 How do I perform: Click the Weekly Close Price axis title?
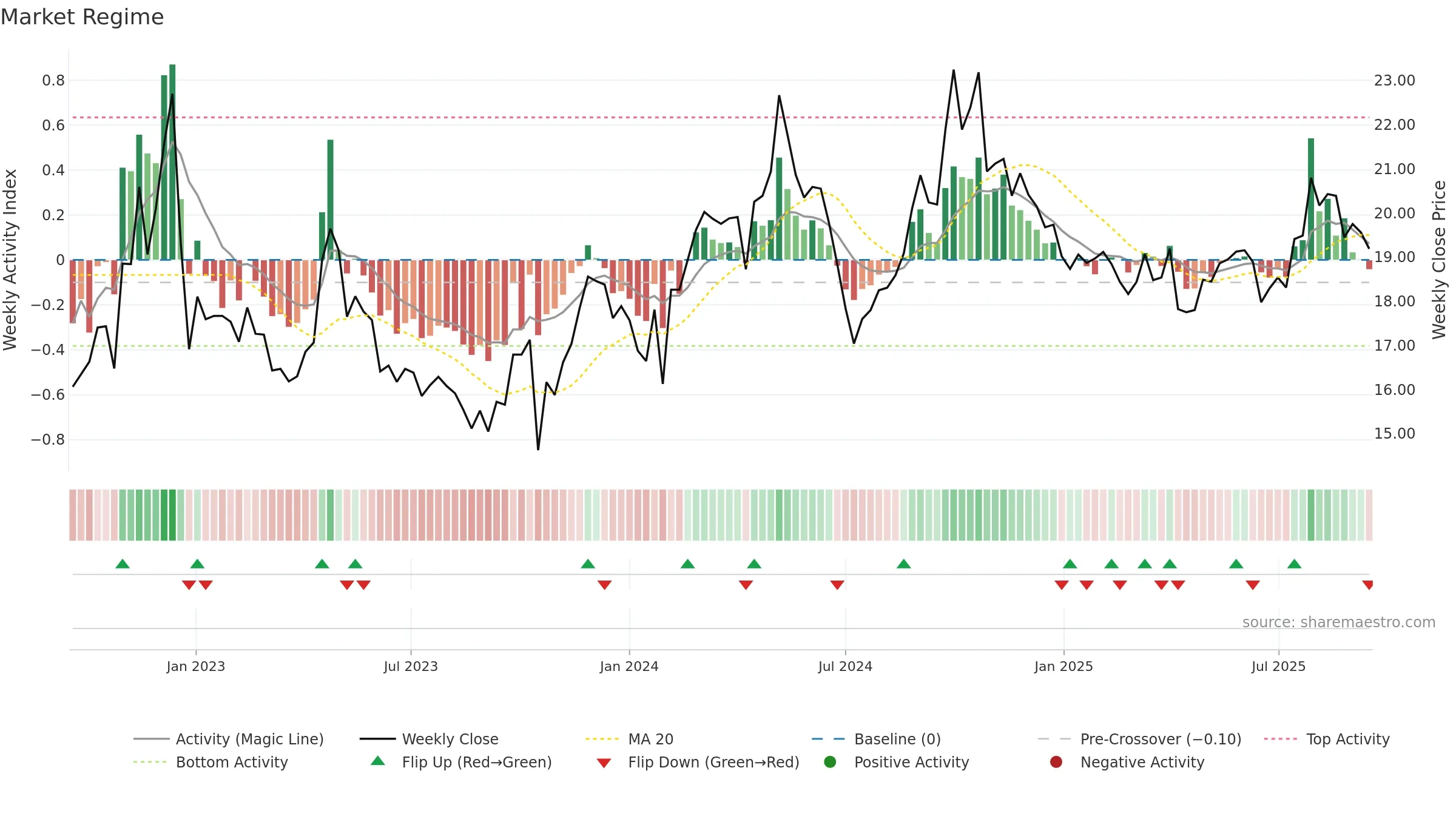point(1439,260)
